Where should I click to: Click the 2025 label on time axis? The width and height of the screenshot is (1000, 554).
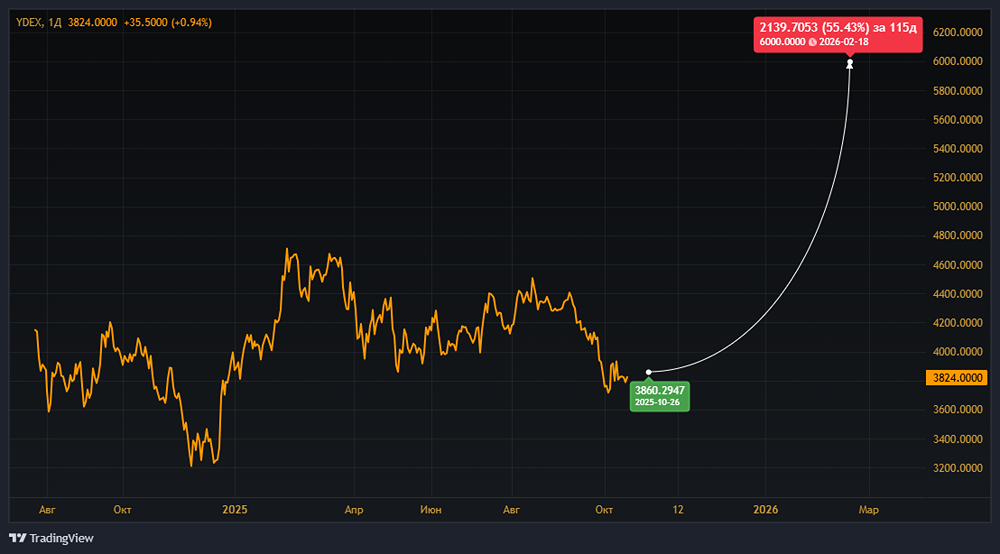(235, 510)
